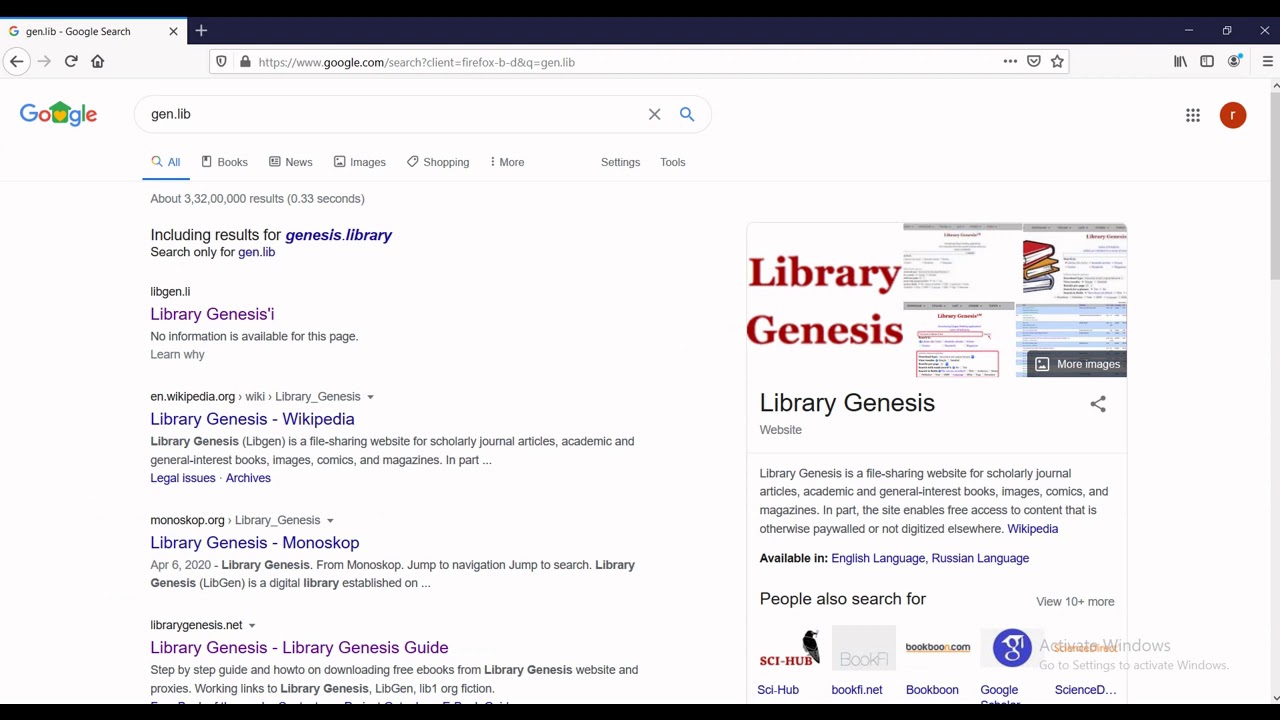
Task: Open the Library Genesis'i result
Action: [212, 314]
